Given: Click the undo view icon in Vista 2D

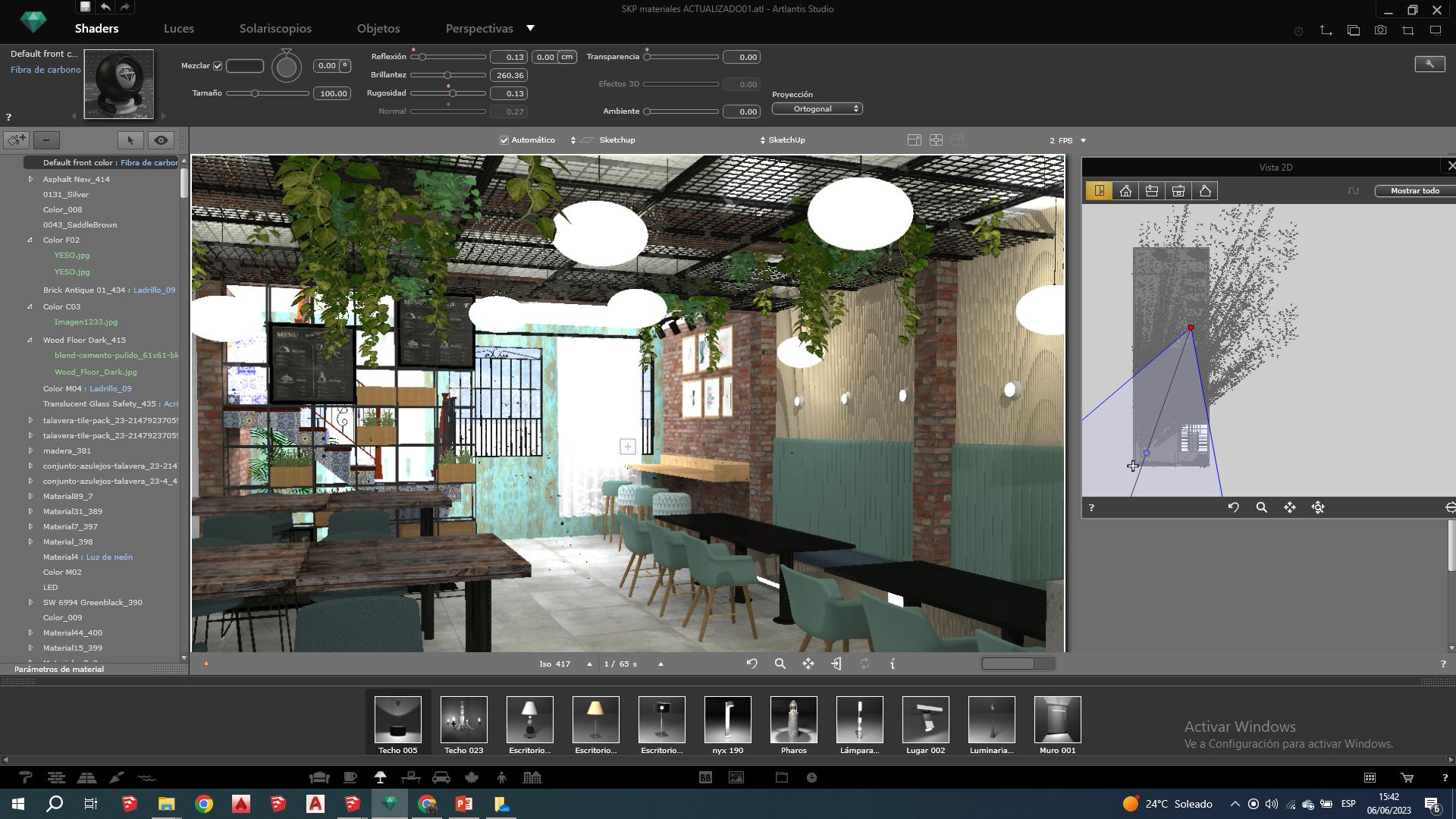Looking at the screenshot, I should 1233,507.
